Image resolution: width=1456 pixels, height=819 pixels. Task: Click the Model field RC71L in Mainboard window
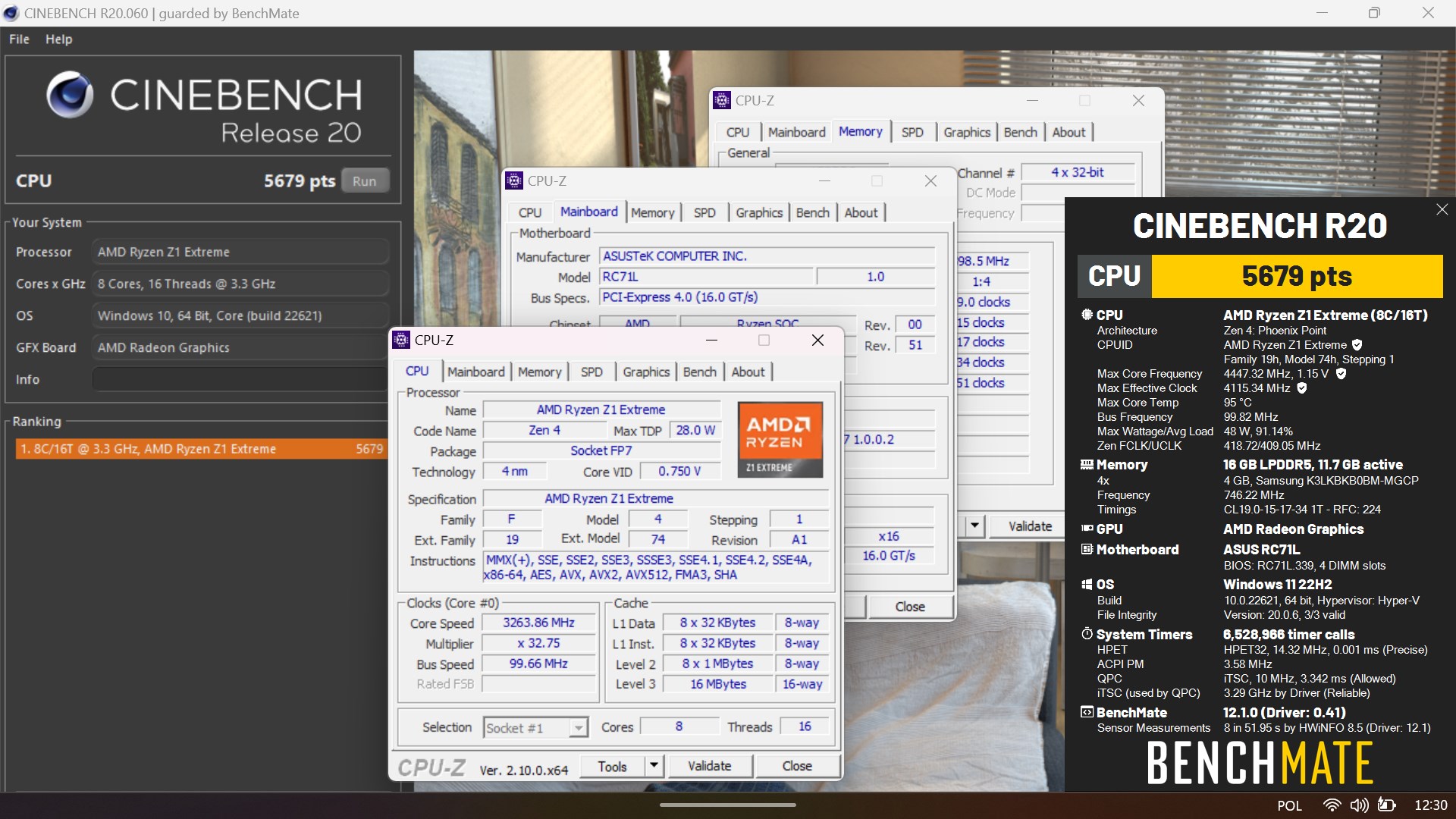(705, 277)
